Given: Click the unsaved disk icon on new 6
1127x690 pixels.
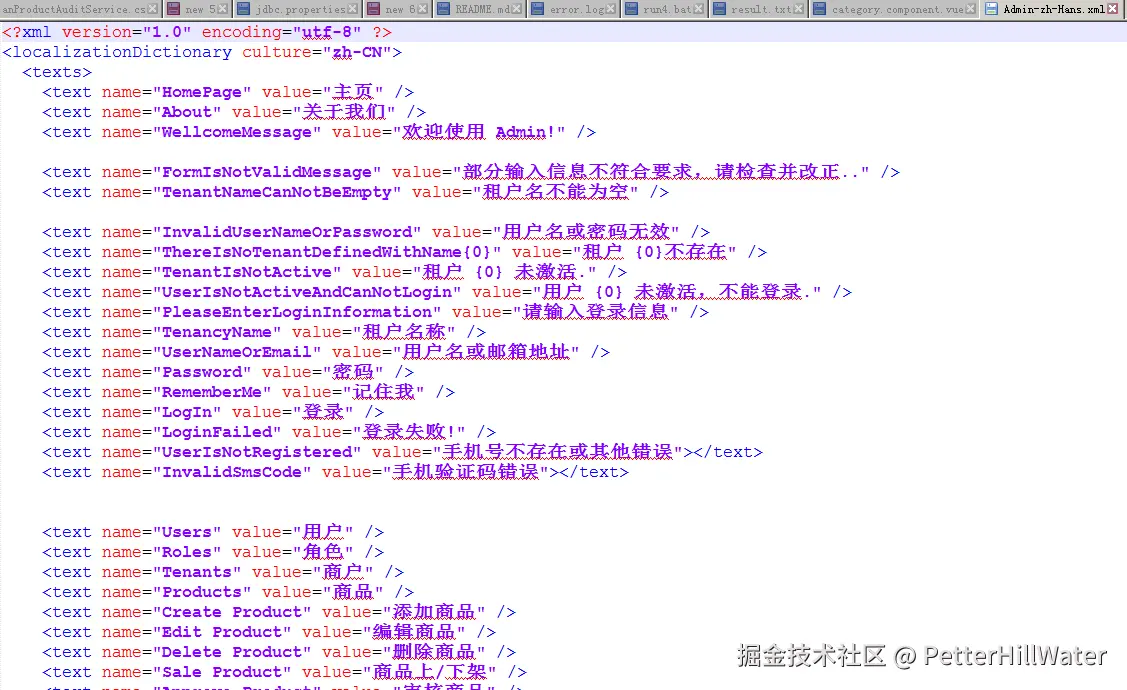Looking at the screenshot, I should (x=374, y=9).
